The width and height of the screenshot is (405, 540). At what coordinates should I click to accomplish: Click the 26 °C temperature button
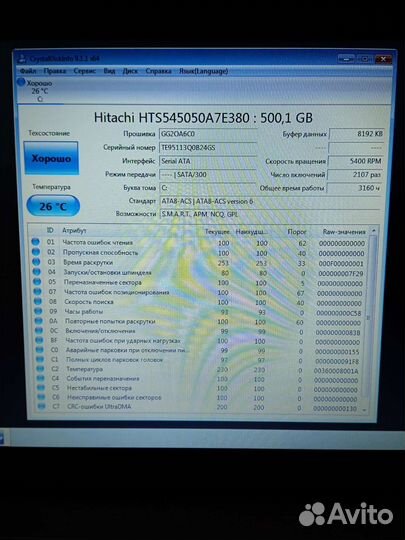tap(53, 206)
